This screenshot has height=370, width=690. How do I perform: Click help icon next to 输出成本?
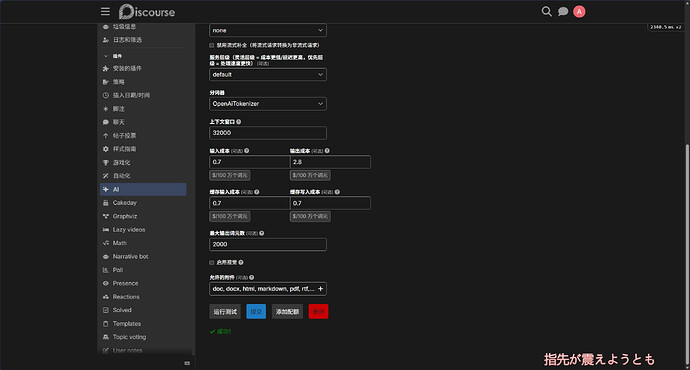pyautogui.click(x=327, y=150)
